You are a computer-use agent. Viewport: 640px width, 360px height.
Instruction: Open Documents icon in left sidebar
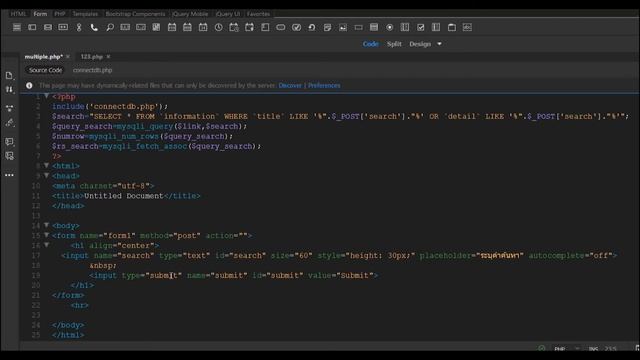pyautogui.click(x=9, y=76)
